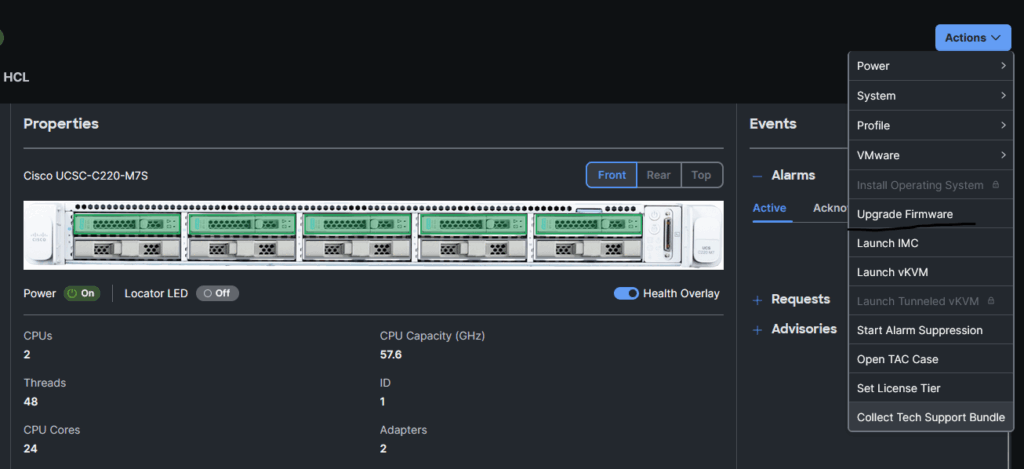
Task: Expand the Profile submenu
Action: click(931, 125)
